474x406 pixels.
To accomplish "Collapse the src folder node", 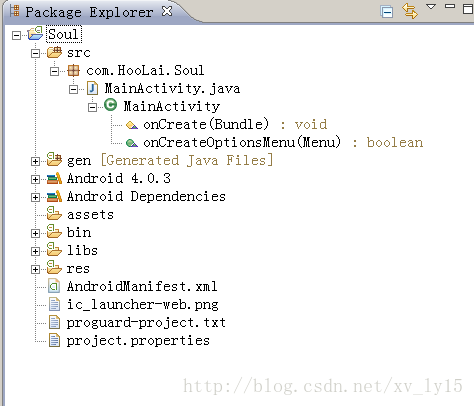I will click(x=35, y=53).
